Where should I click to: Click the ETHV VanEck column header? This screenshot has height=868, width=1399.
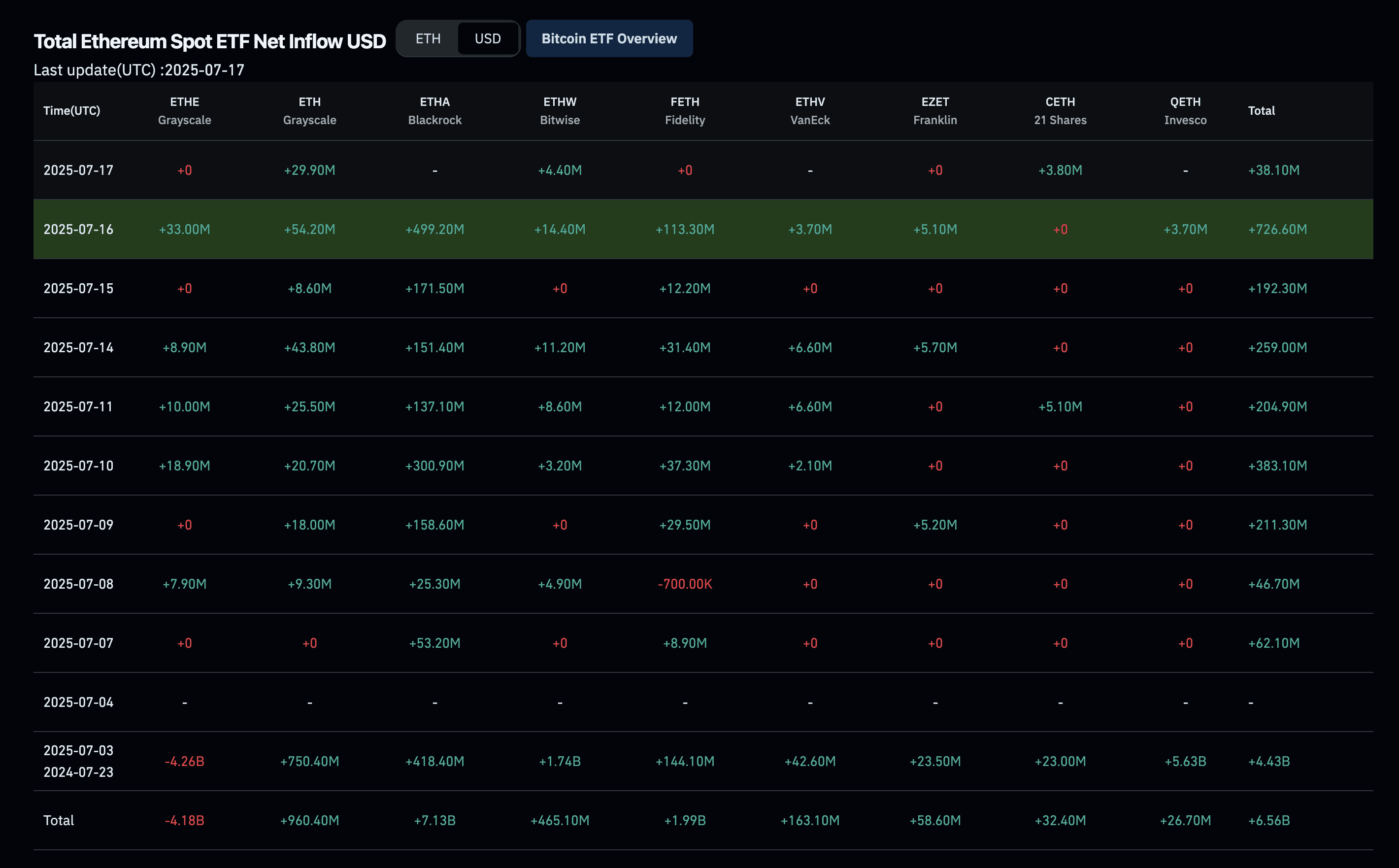(810, 111)
